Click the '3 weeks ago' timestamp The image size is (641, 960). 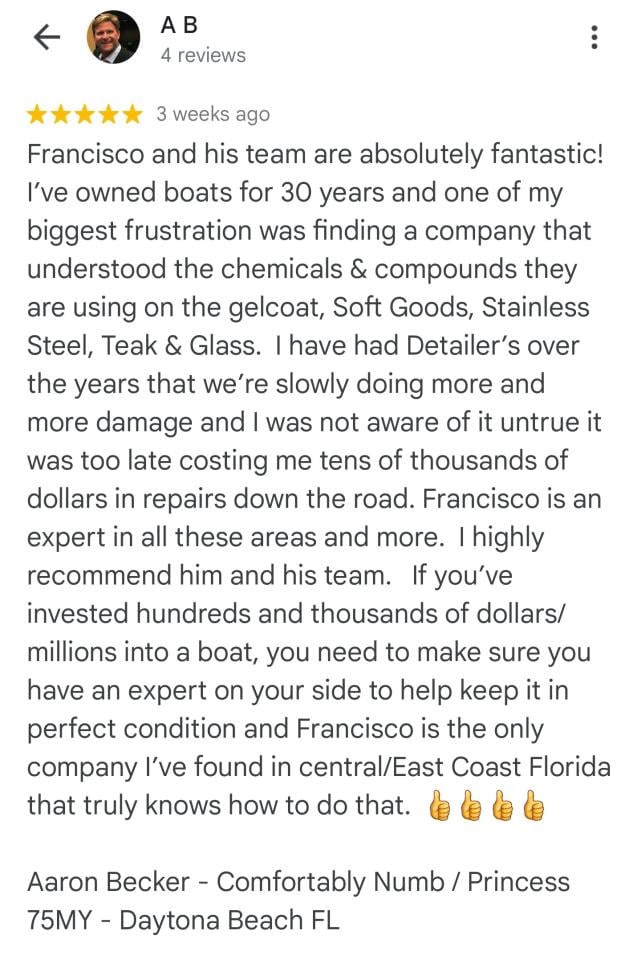(213, 114)
